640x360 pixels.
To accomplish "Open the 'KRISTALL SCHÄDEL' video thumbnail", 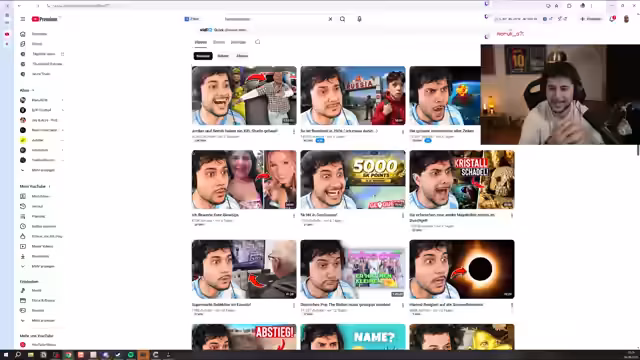I will point(462,180).
